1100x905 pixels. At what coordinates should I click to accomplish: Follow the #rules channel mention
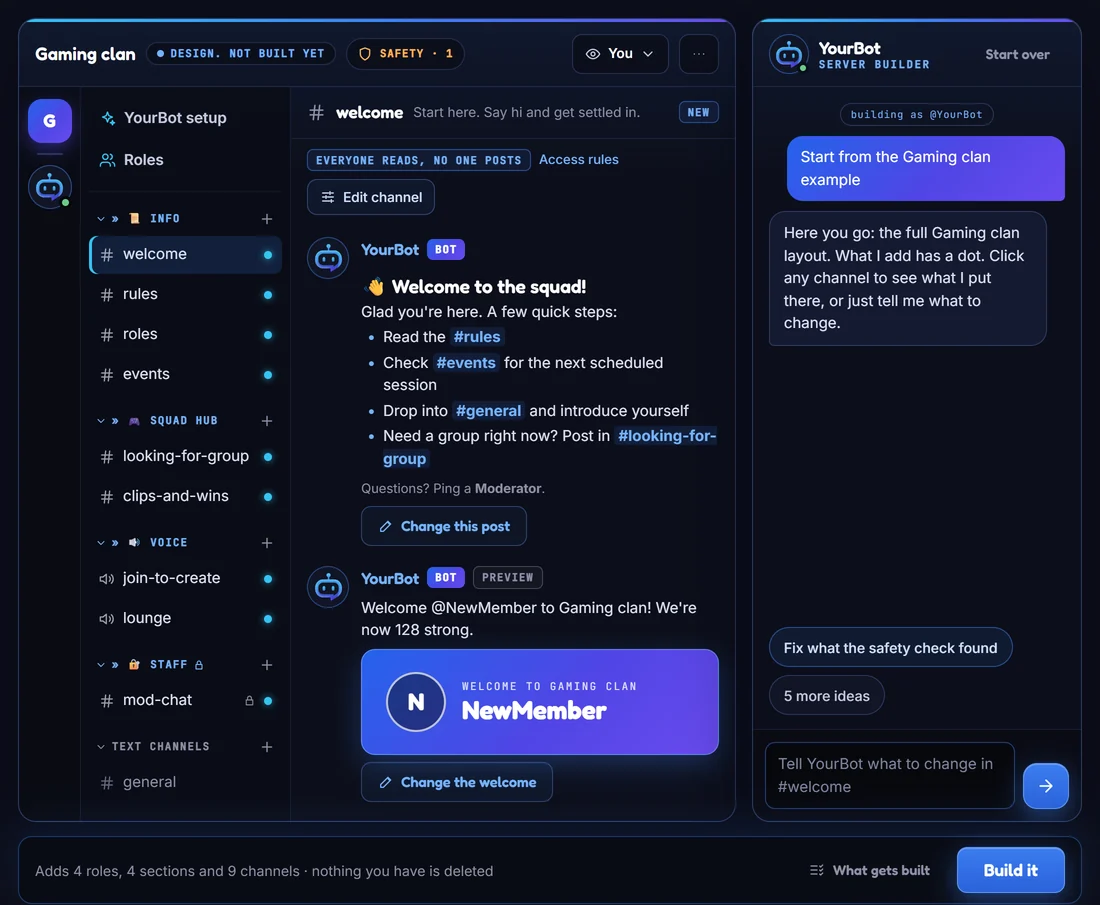tap(477, 337)
